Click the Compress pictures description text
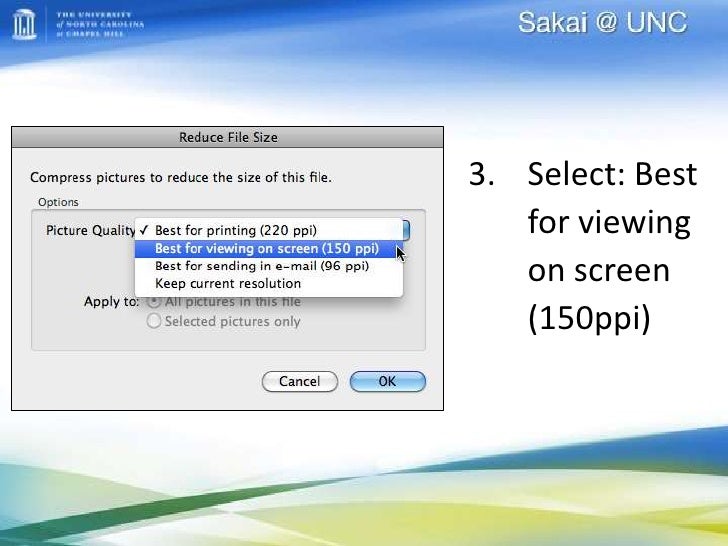This screenshot has width=728, height=546. (x=181, y=177)
